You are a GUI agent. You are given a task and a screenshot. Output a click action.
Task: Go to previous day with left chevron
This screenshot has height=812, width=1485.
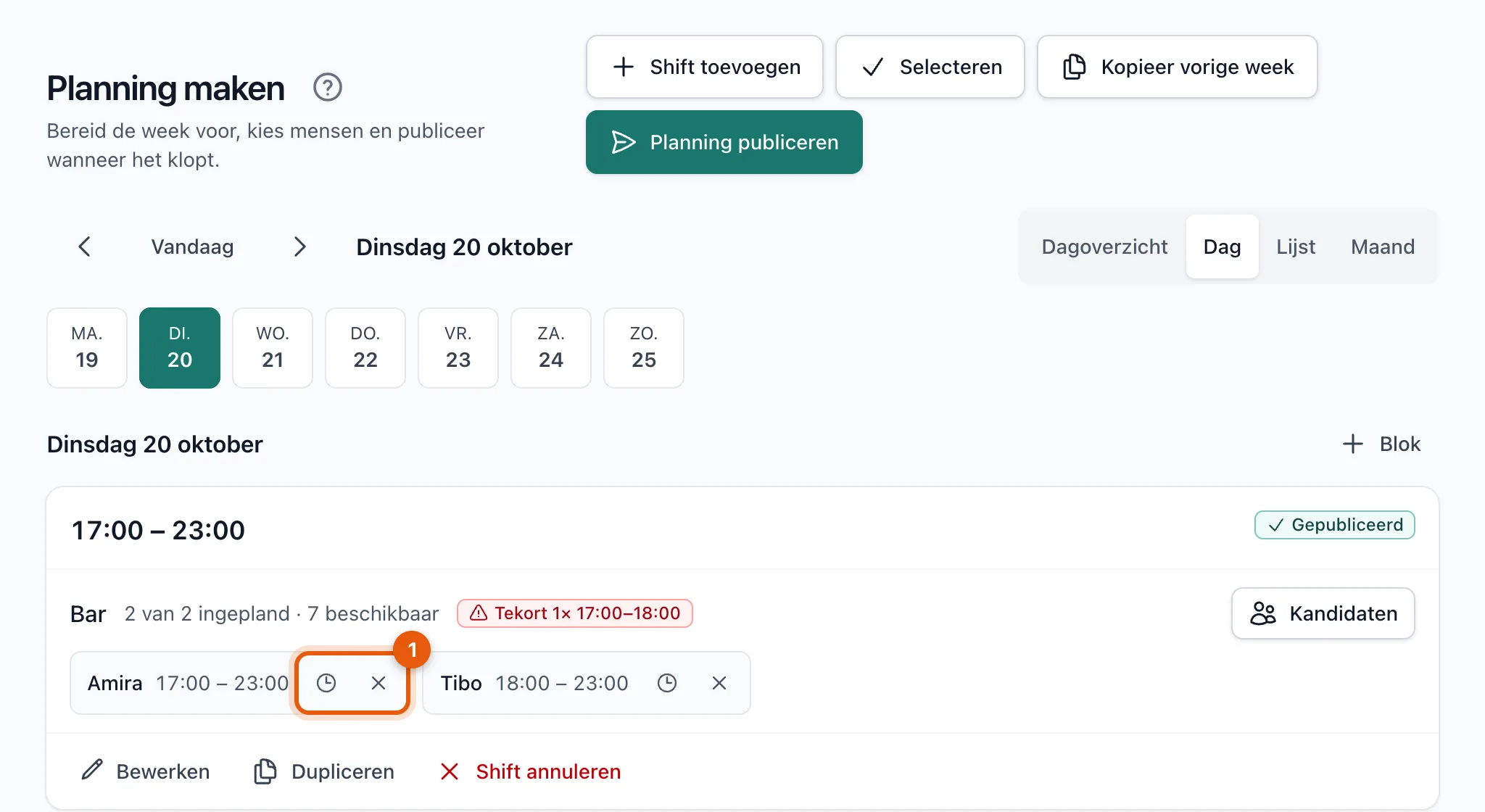(x=84, y=246)
